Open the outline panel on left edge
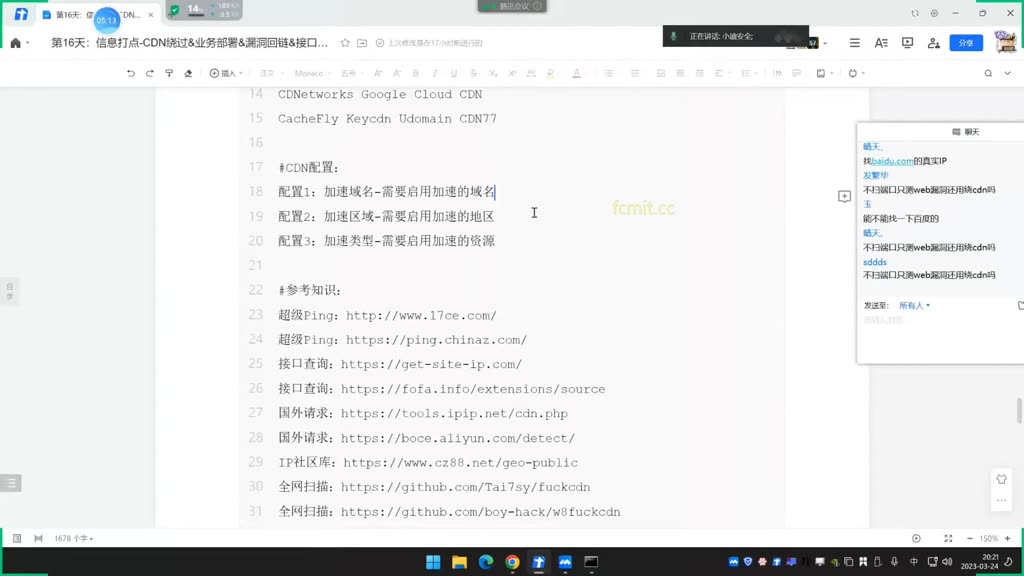1024x576 pixels. (11, 483)
